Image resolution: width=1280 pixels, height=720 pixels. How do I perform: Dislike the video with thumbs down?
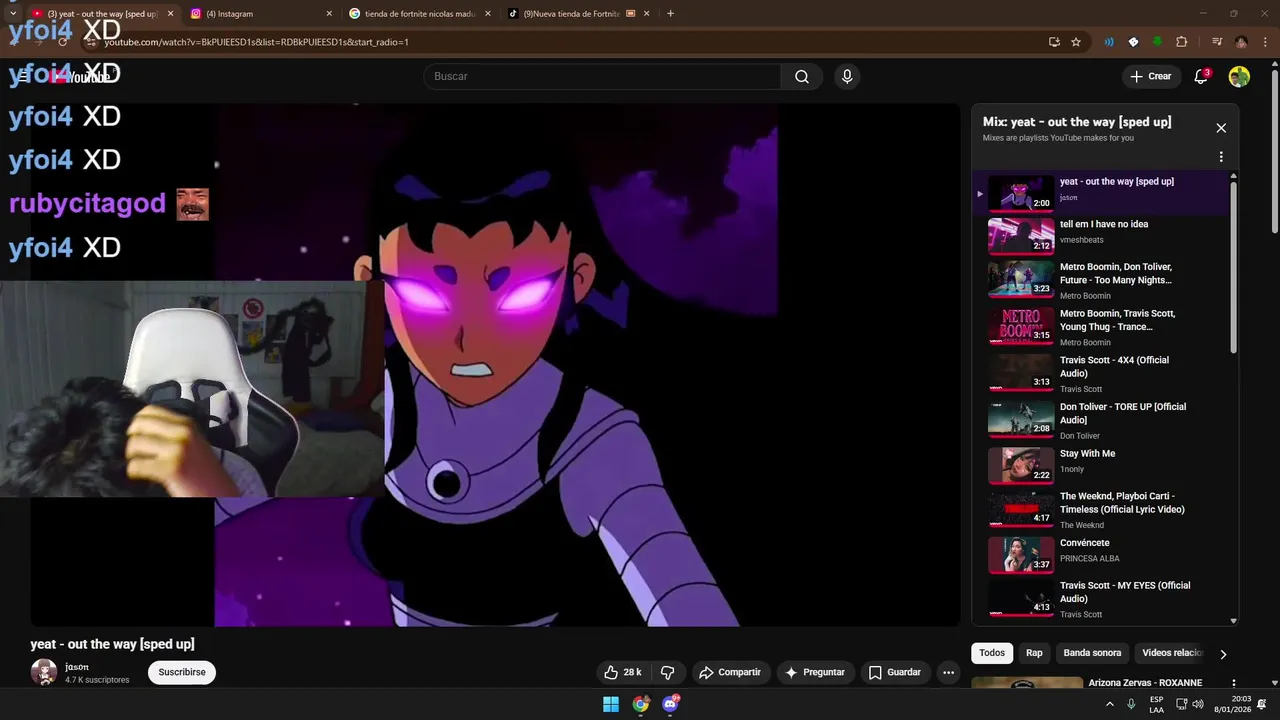tap(668, 672)
